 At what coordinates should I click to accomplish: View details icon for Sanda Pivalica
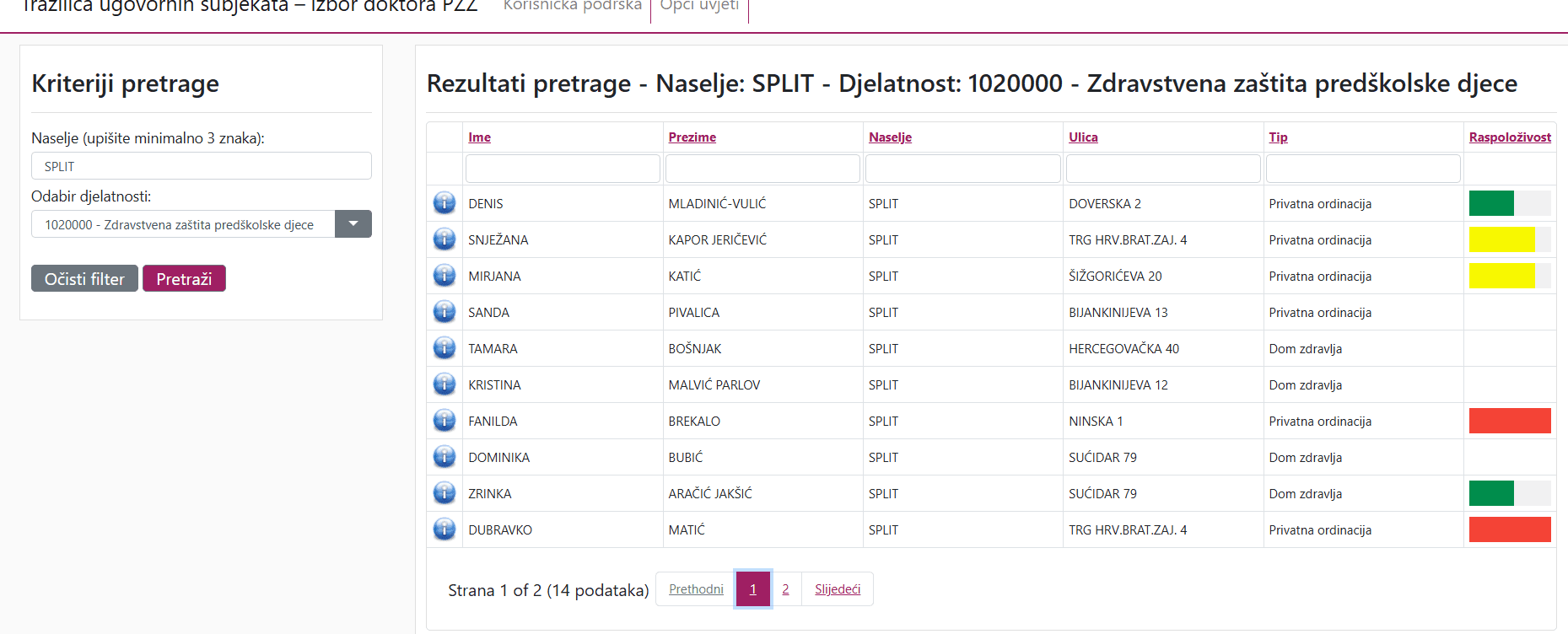[445, 312]
